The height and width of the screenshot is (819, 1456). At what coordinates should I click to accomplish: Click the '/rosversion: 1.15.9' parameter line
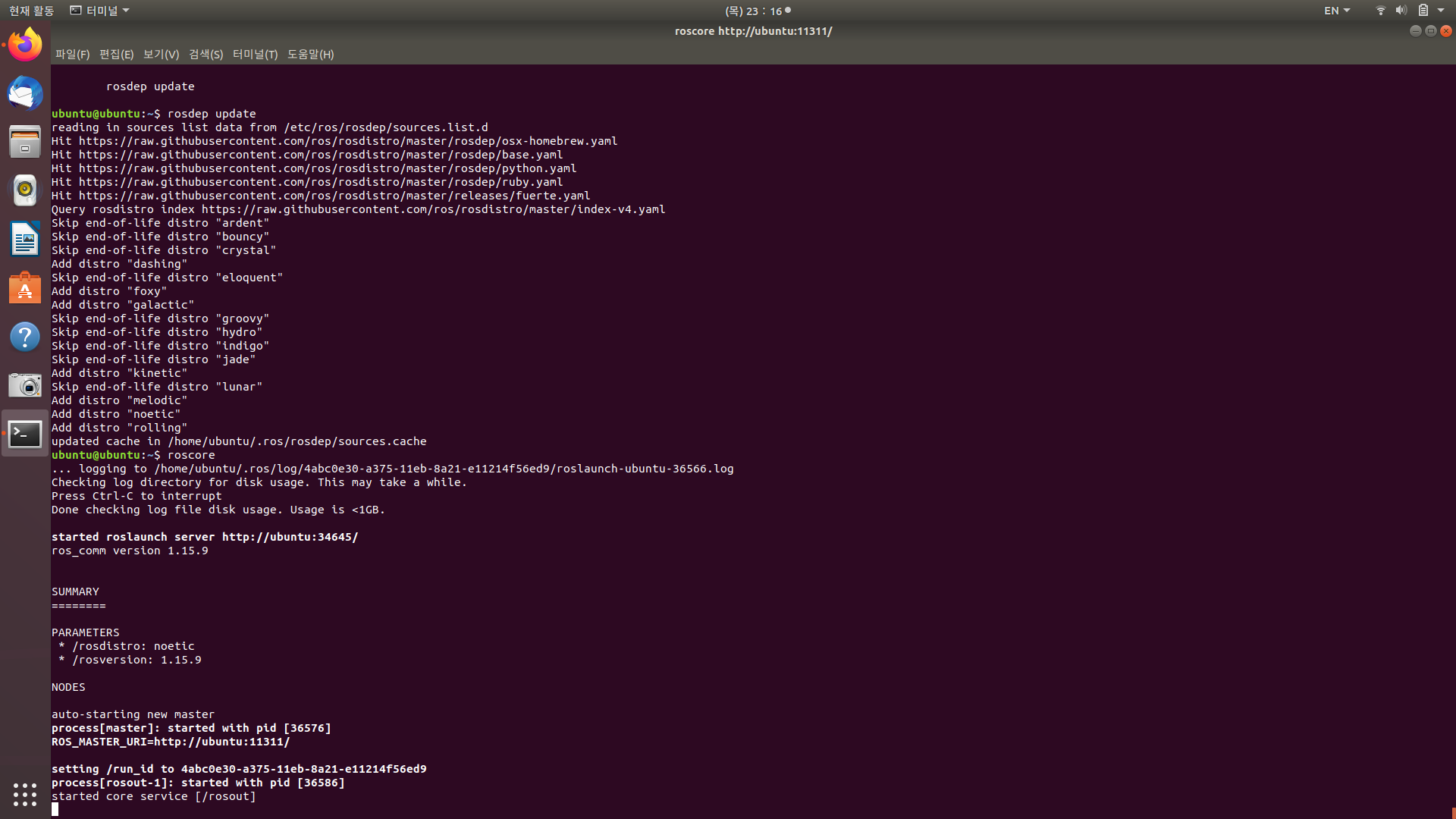pyautogui.click(x=130, y=660)
